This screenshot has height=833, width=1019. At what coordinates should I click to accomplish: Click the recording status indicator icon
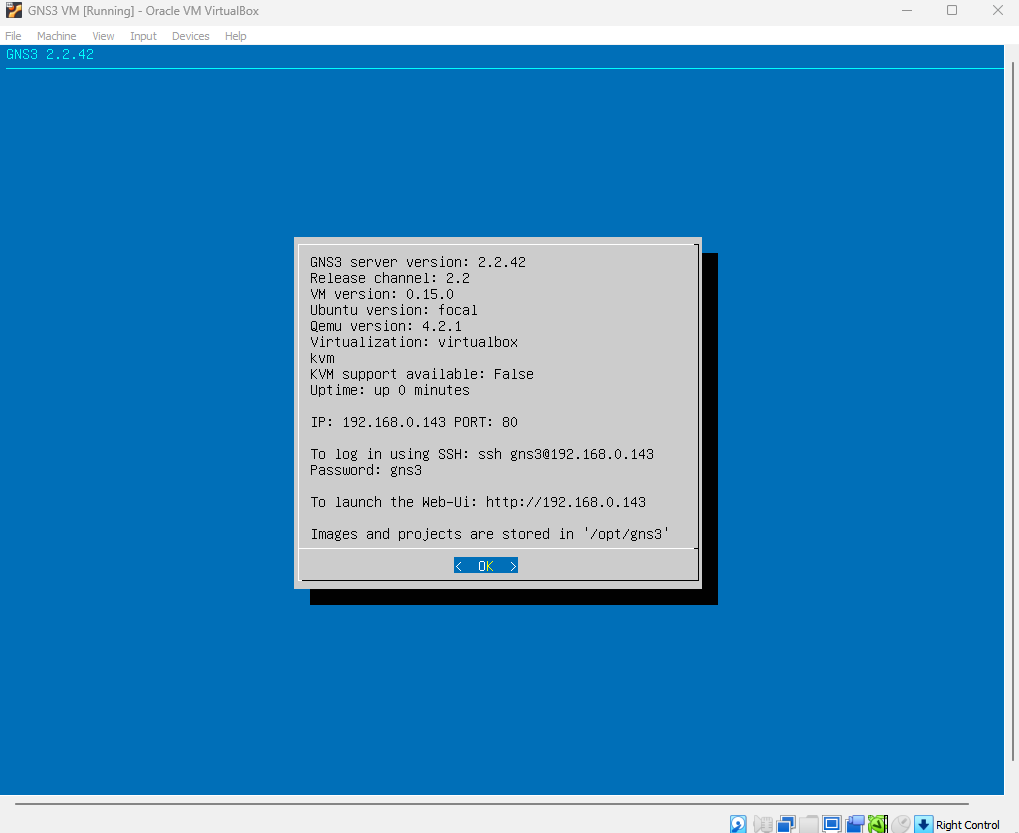pyautogui.click(x=855, y=824)
